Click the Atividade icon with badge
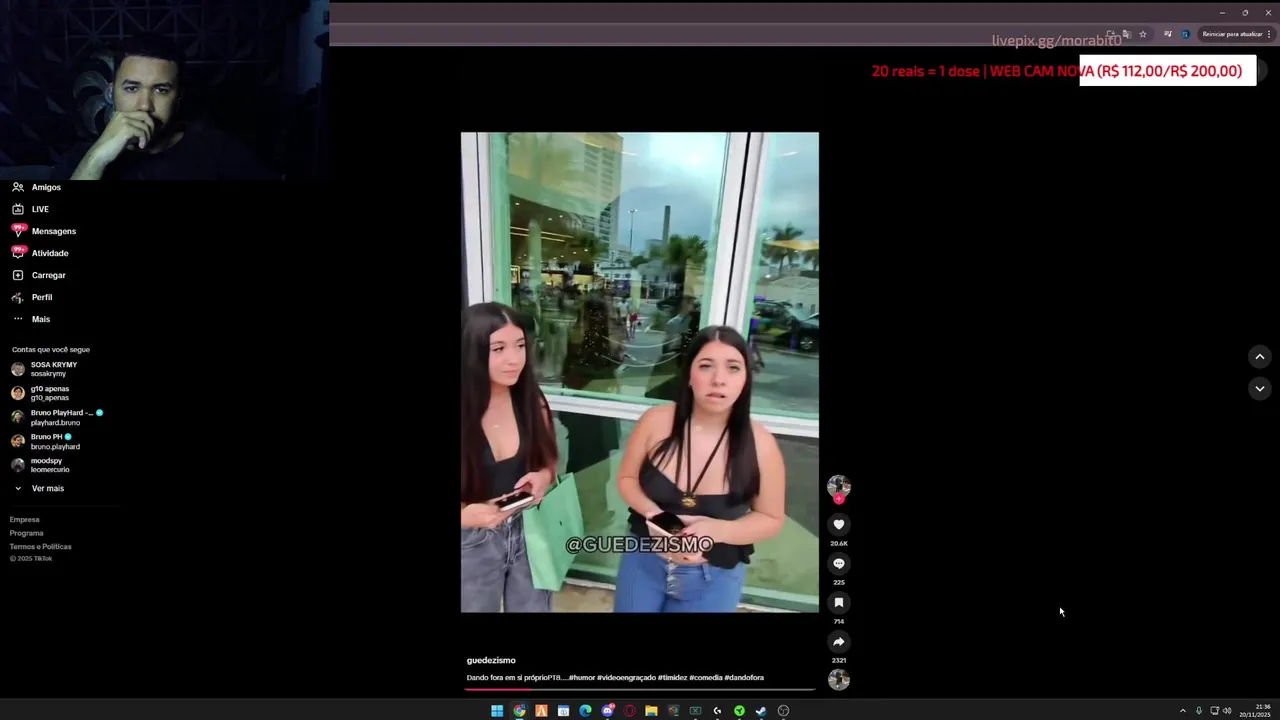Screen dimensions: 1280x720 click(18, 252)
